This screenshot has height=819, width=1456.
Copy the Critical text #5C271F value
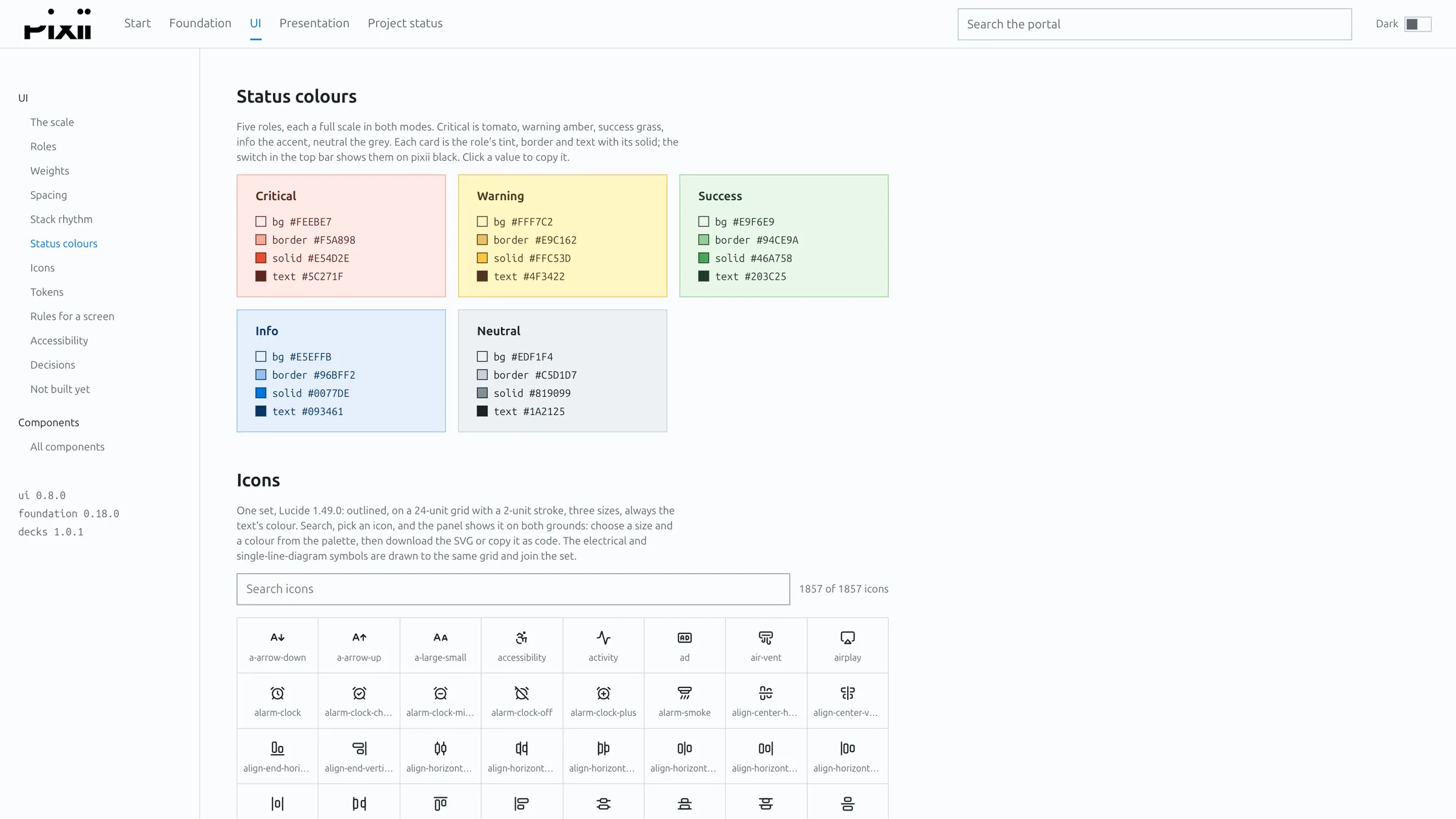(308, 277)
